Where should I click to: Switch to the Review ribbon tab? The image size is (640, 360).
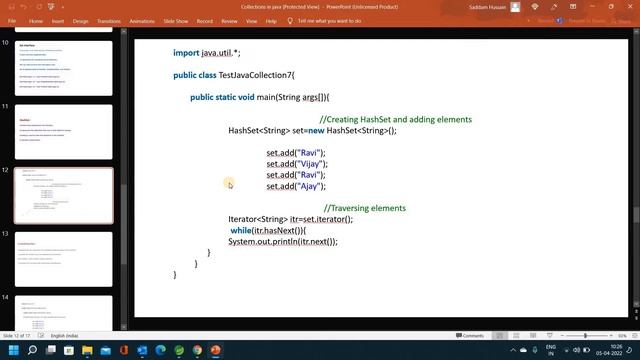click(x=229, y=21)
